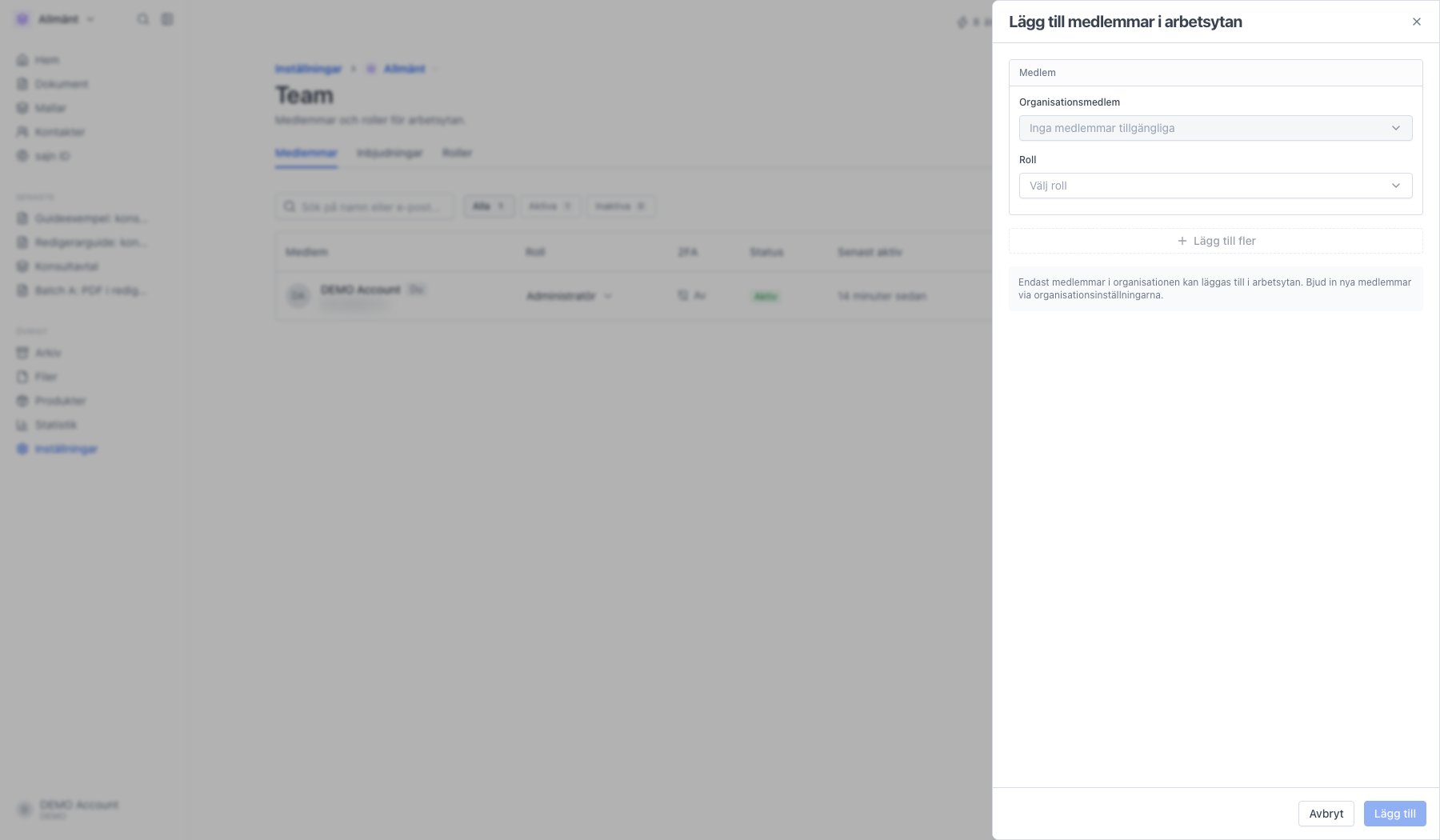
Task: Click the Senast aktiv column header
Action: coord(870,252)
